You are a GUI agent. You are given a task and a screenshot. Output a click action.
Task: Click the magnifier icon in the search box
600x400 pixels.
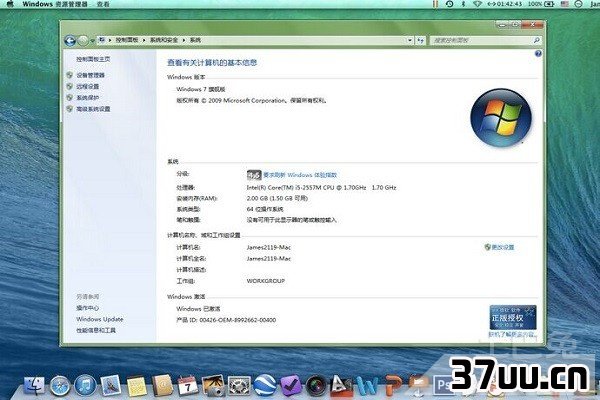(536, 40)
